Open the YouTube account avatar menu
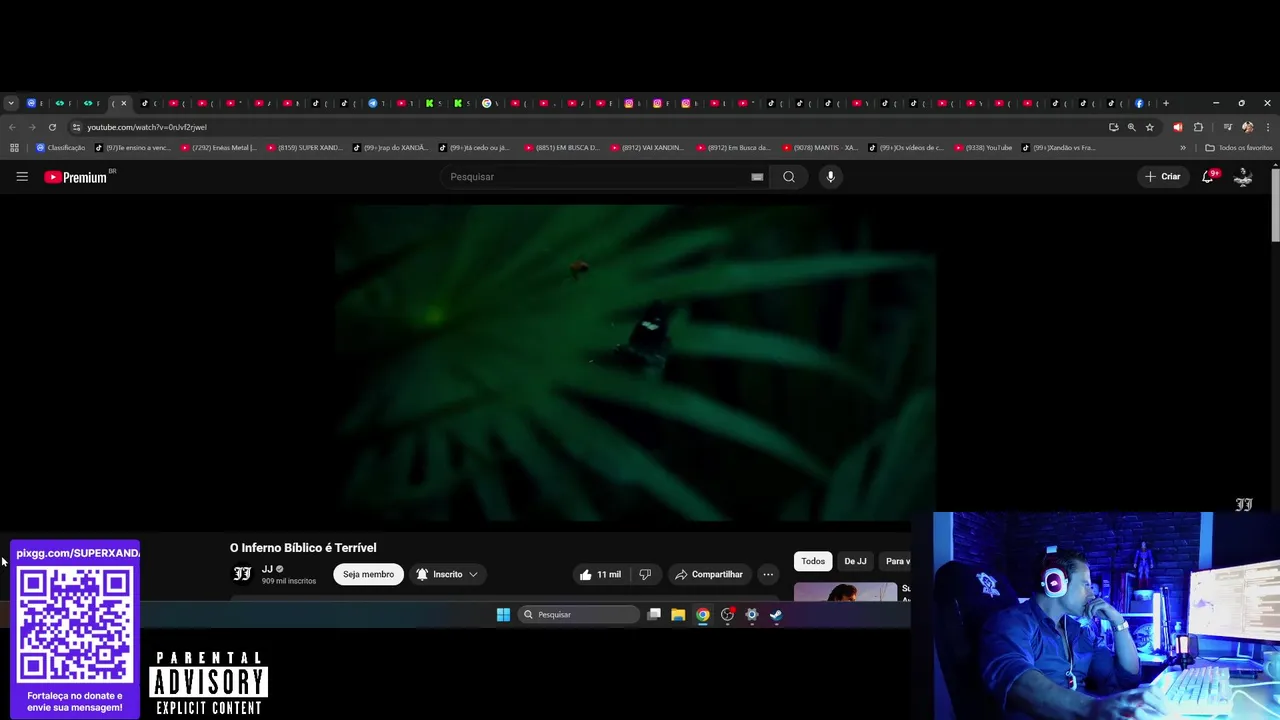This screenshot has width=1280, height=720. click(1243, 177)
